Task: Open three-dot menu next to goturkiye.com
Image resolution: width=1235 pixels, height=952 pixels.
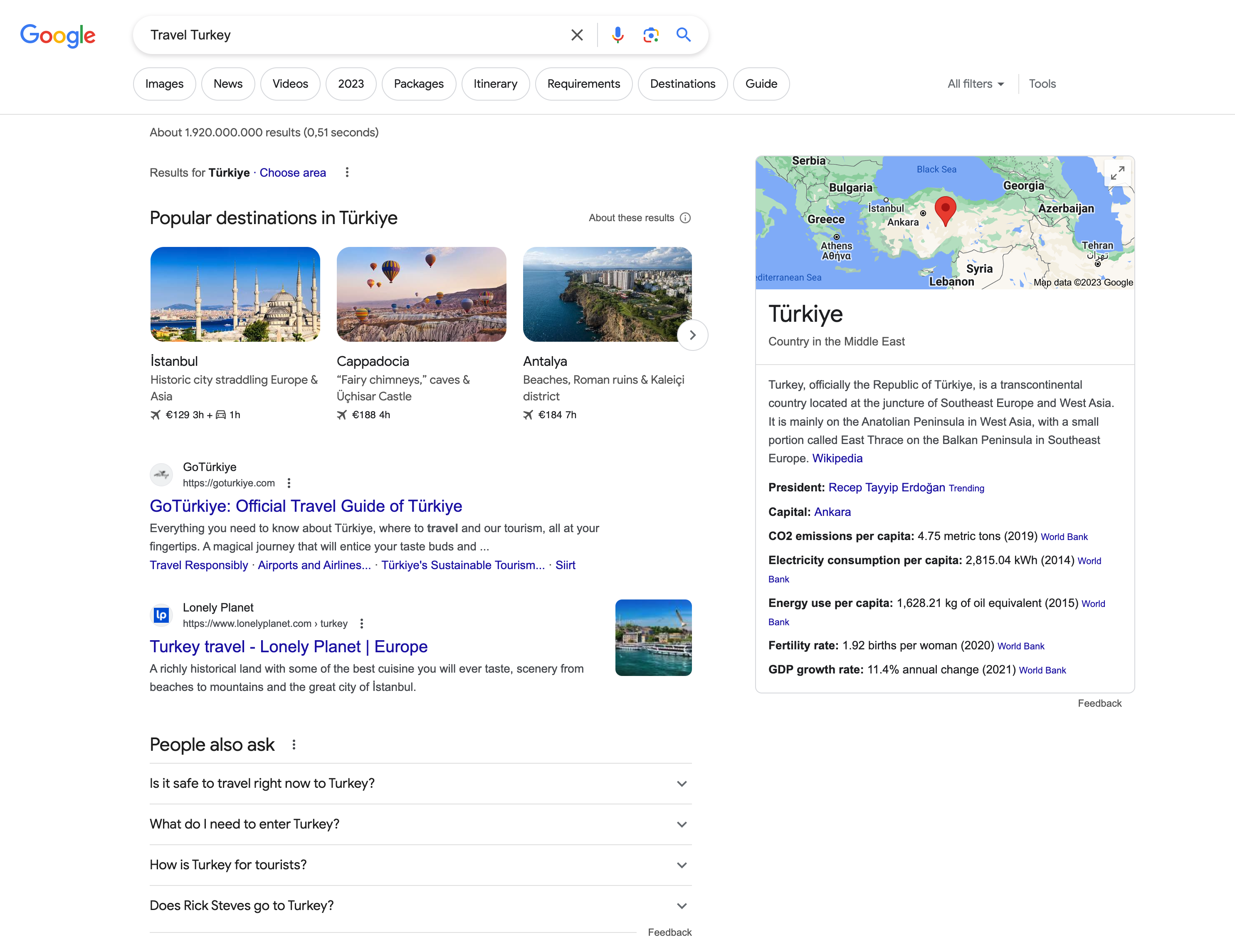Action: coord(289,483)
